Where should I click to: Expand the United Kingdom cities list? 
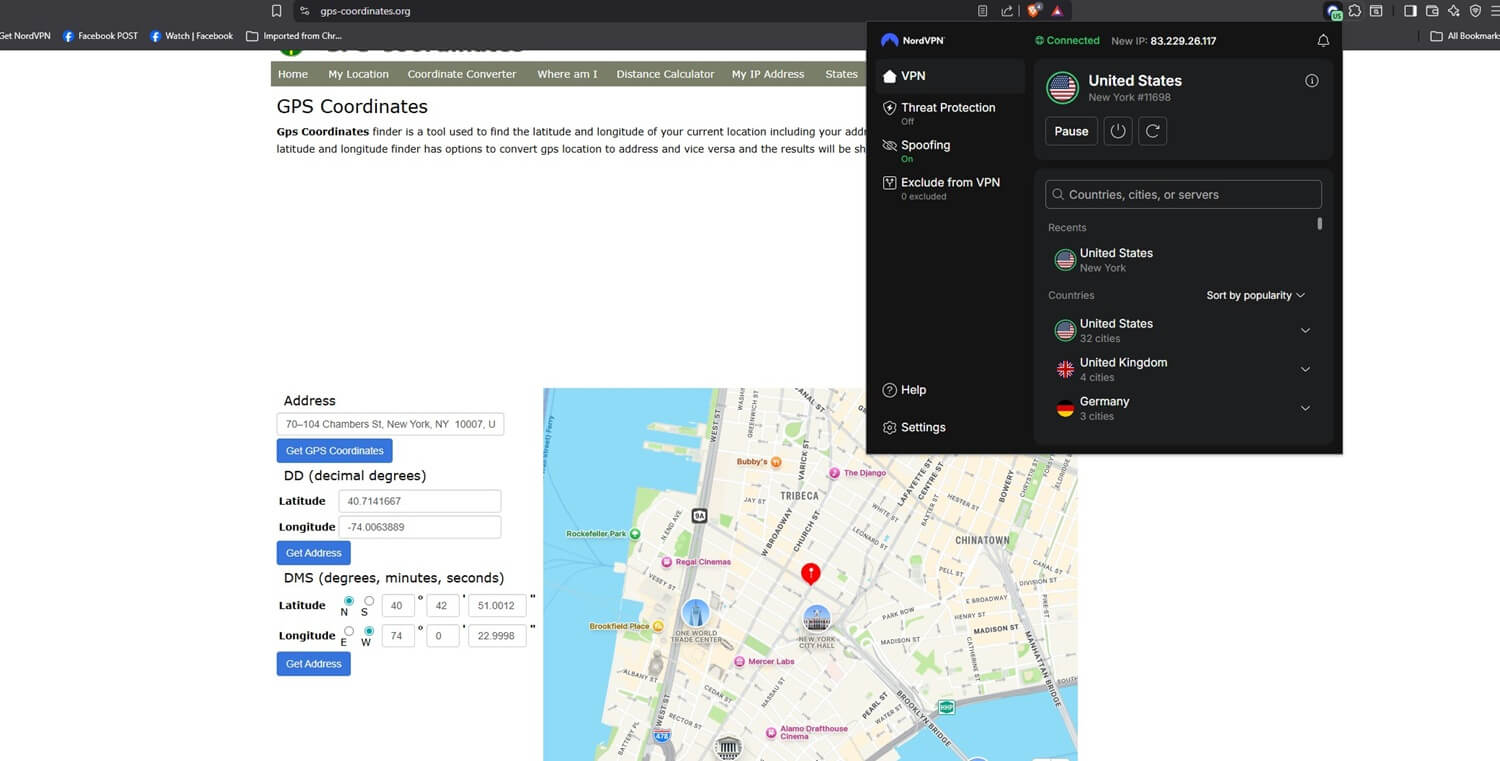[x=1305, y=369]
